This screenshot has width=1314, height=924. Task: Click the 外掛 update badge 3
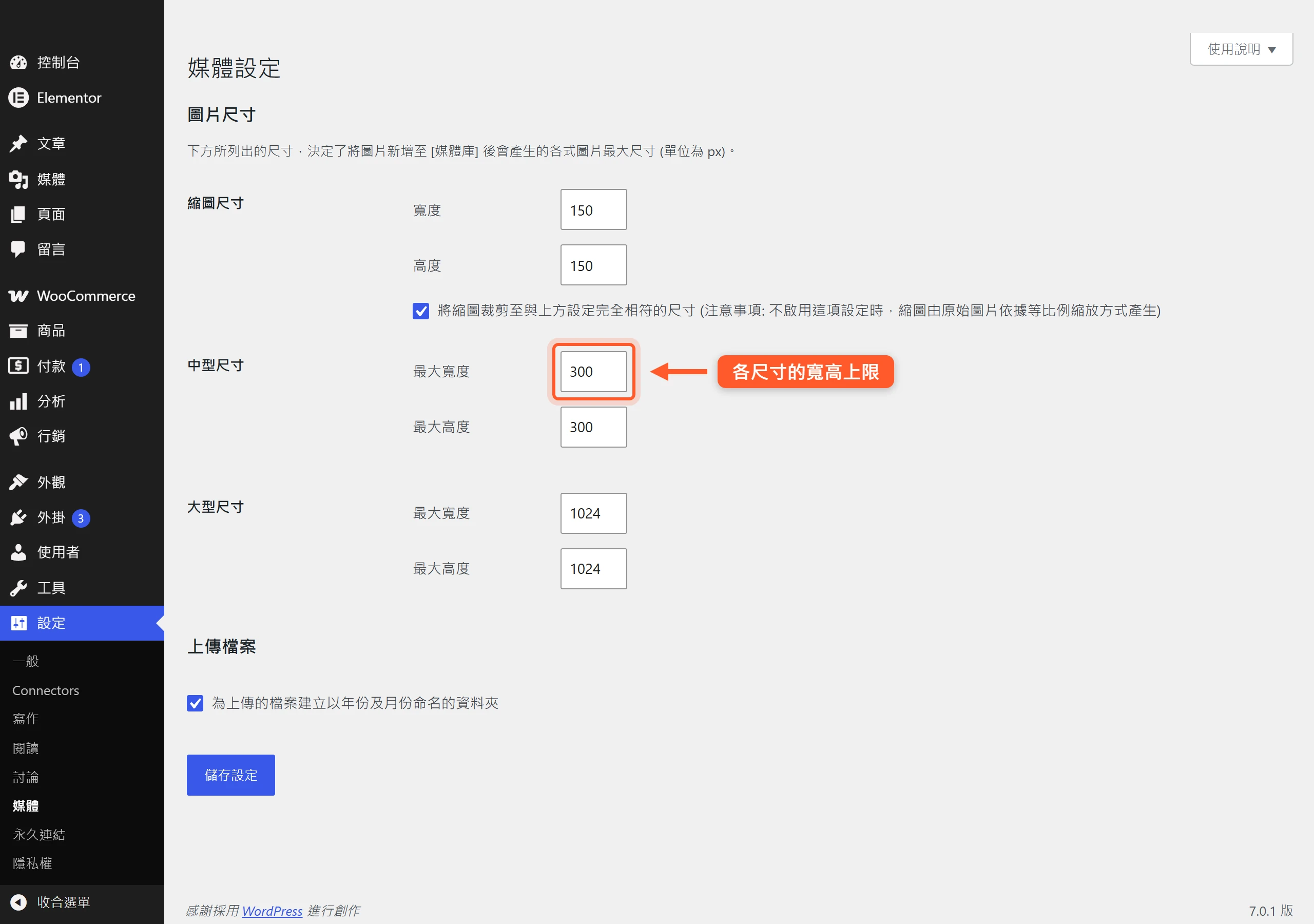coord(81,518)
